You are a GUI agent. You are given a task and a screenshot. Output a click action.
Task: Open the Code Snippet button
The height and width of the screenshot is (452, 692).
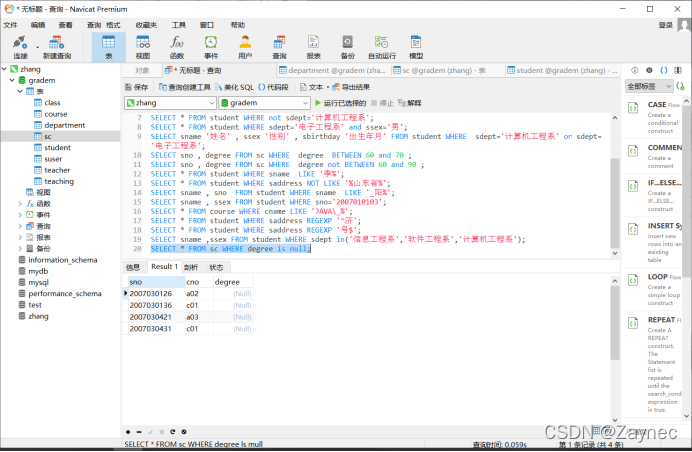pos(273,87)
